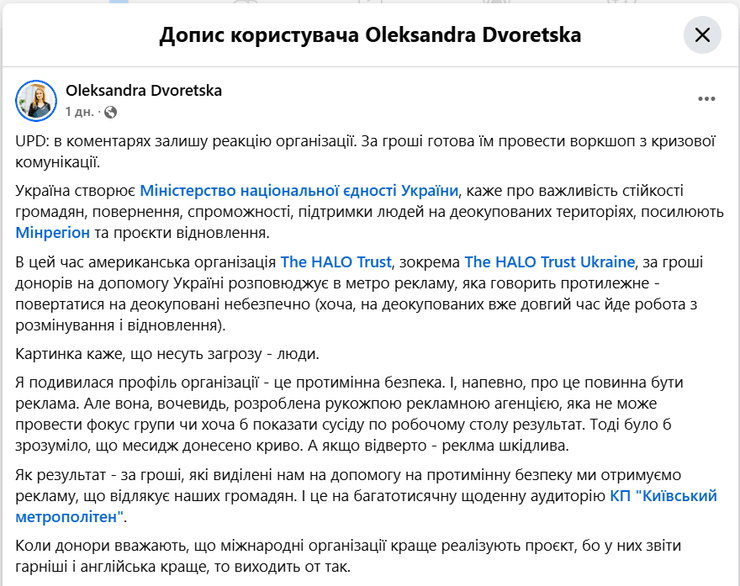The width and height of the screenshot is (740, 586).
Task: Close the post dialog with the X button
Action: [702, 35]
